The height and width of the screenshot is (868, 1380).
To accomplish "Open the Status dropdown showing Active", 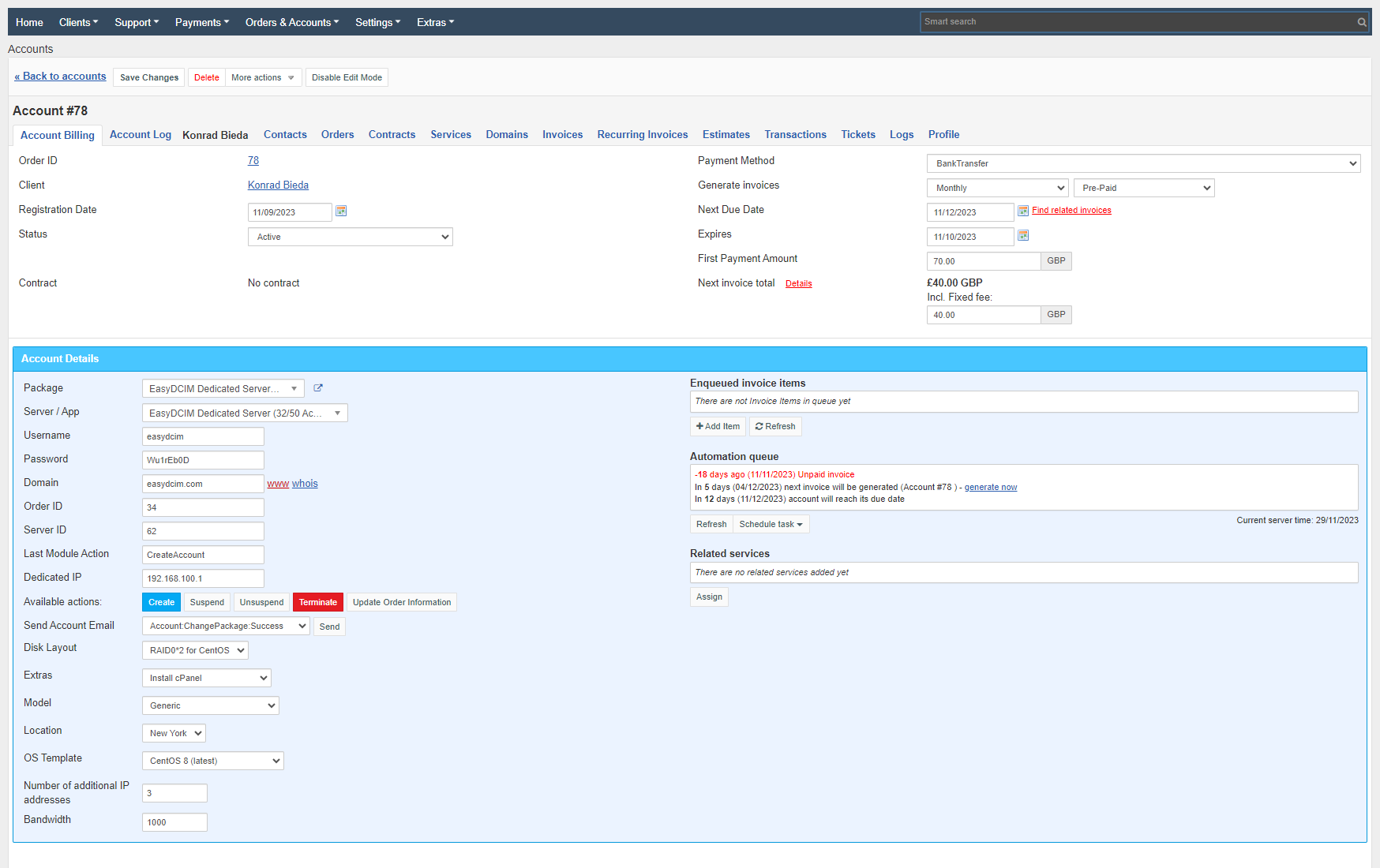I will point(351,237).
